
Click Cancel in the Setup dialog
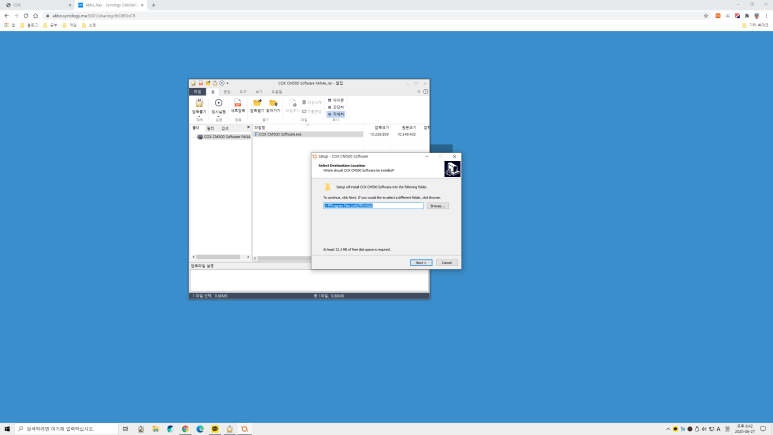click(x=447, y=262)
